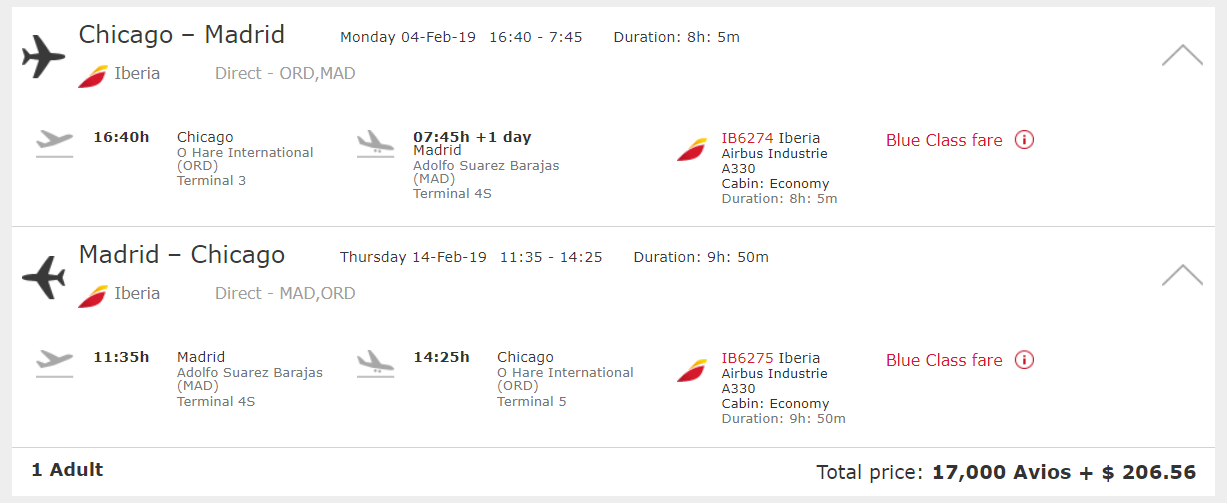Open info icon for return Blue Class fare

click(x=1024, y=360)
